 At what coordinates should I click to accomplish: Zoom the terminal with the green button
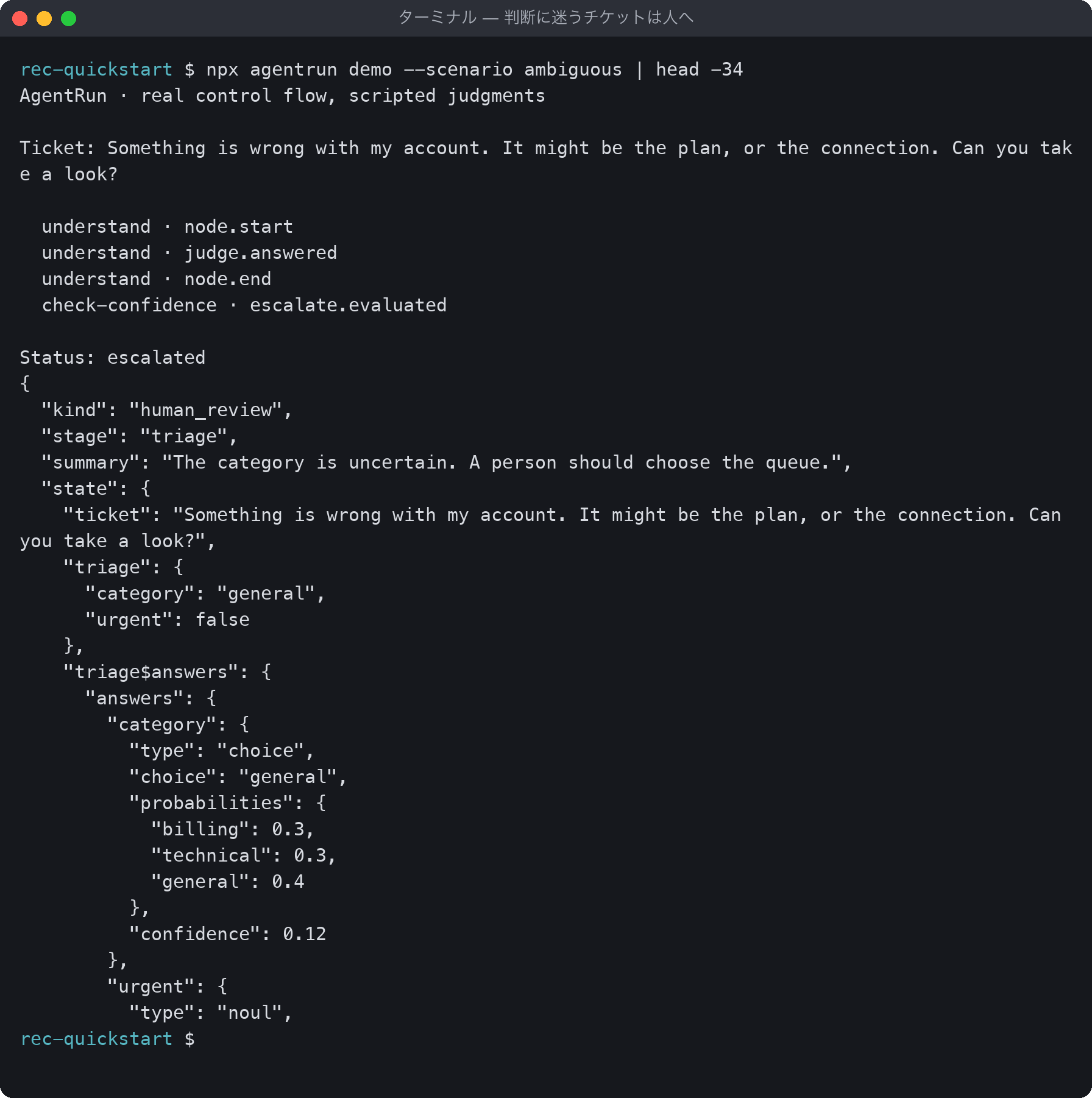point(69,18)
